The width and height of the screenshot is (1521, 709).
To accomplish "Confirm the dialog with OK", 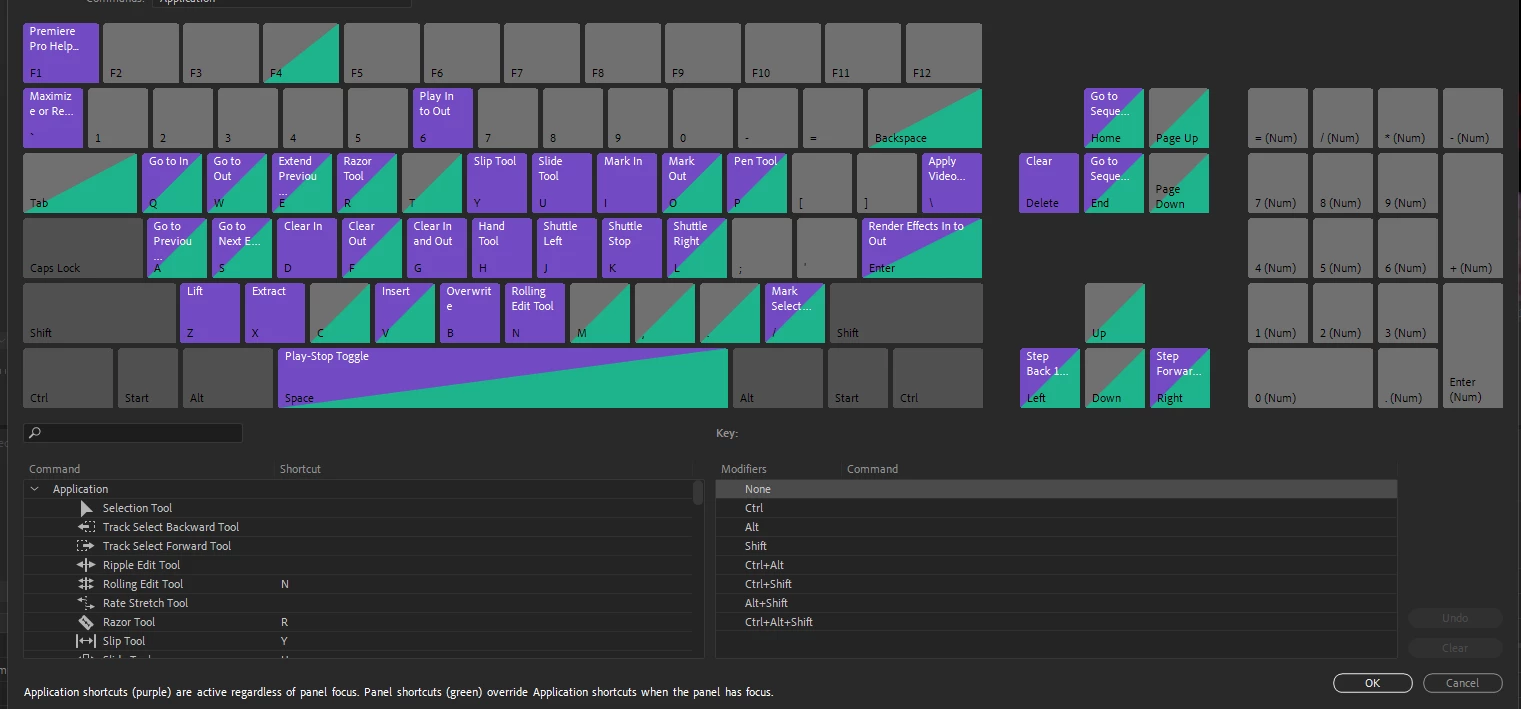I will pos(1372,683).
